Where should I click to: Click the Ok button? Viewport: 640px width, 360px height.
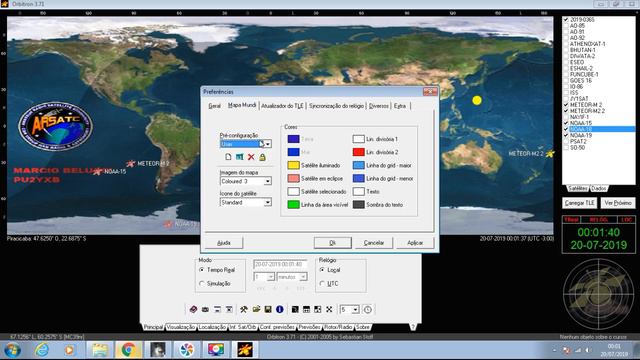tap(333, 242)
